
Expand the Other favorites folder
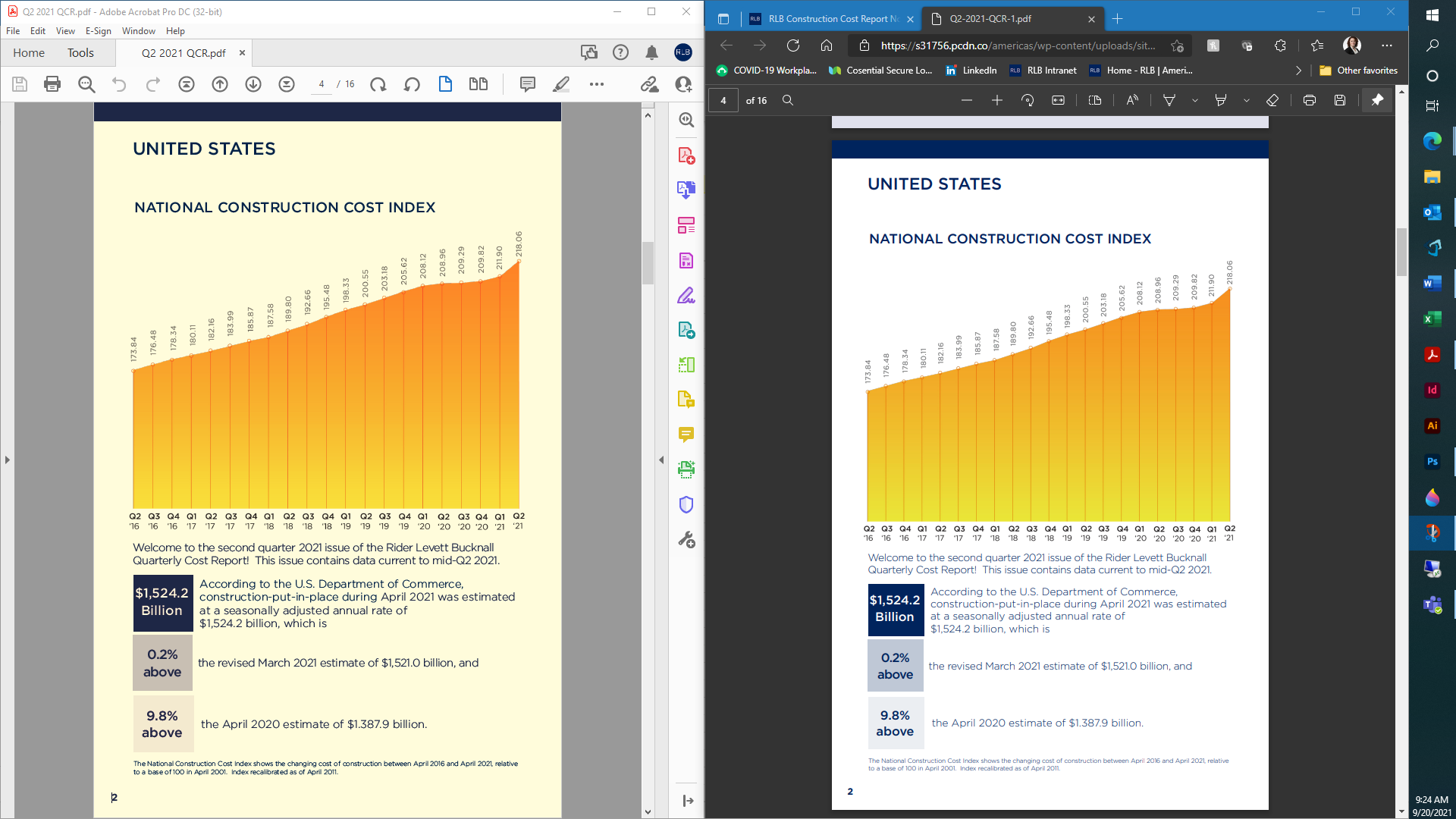pos(1361,71)
